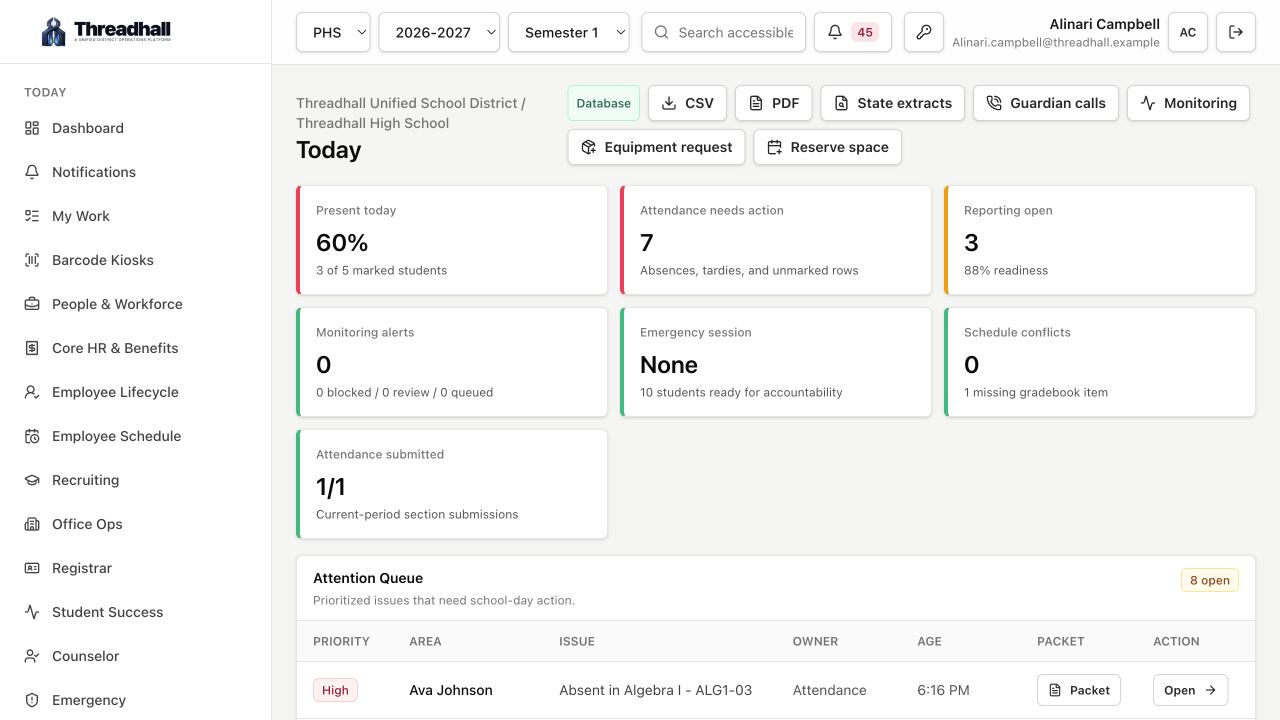Viewport: 1280px width, 720px height.
Task: Open Monitoring view
Action: click(x=1188, y=103)
